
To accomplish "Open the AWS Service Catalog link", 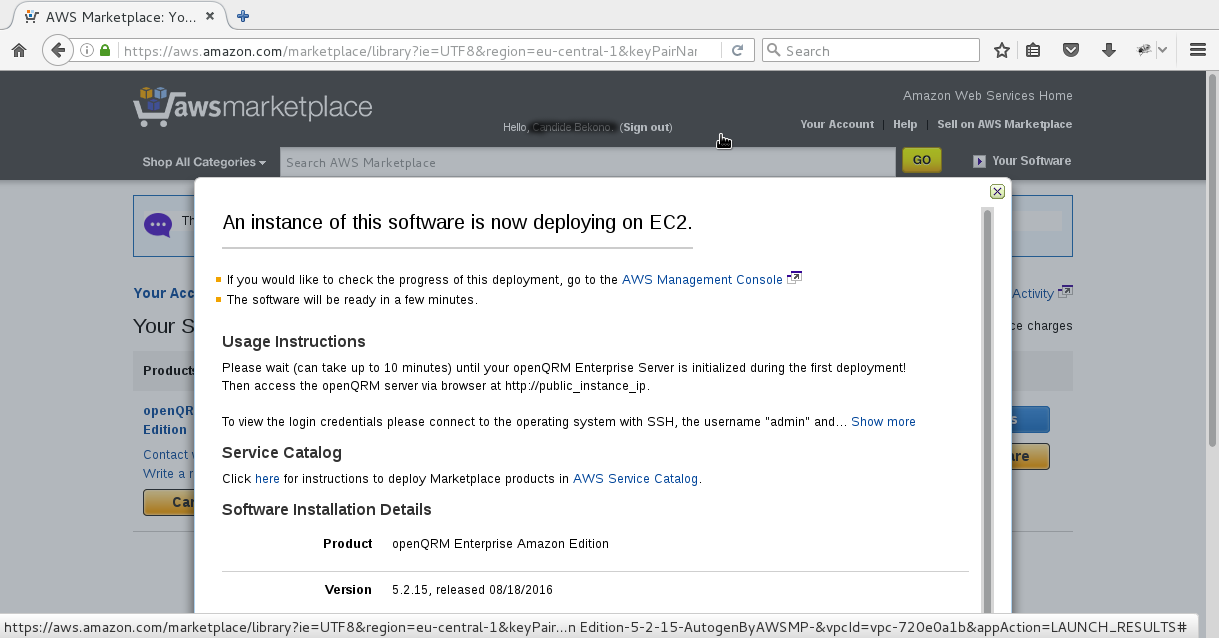I will [x=635, y=479].
